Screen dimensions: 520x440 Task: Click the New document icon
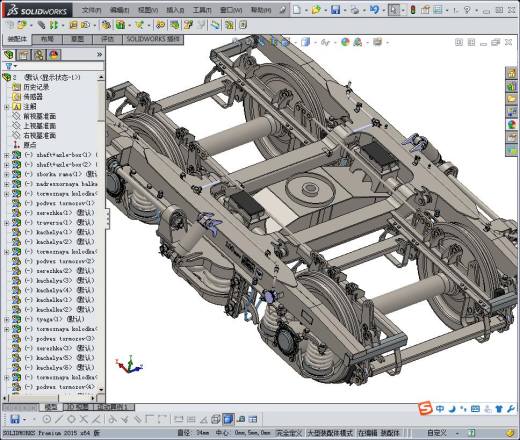(296, 10)
